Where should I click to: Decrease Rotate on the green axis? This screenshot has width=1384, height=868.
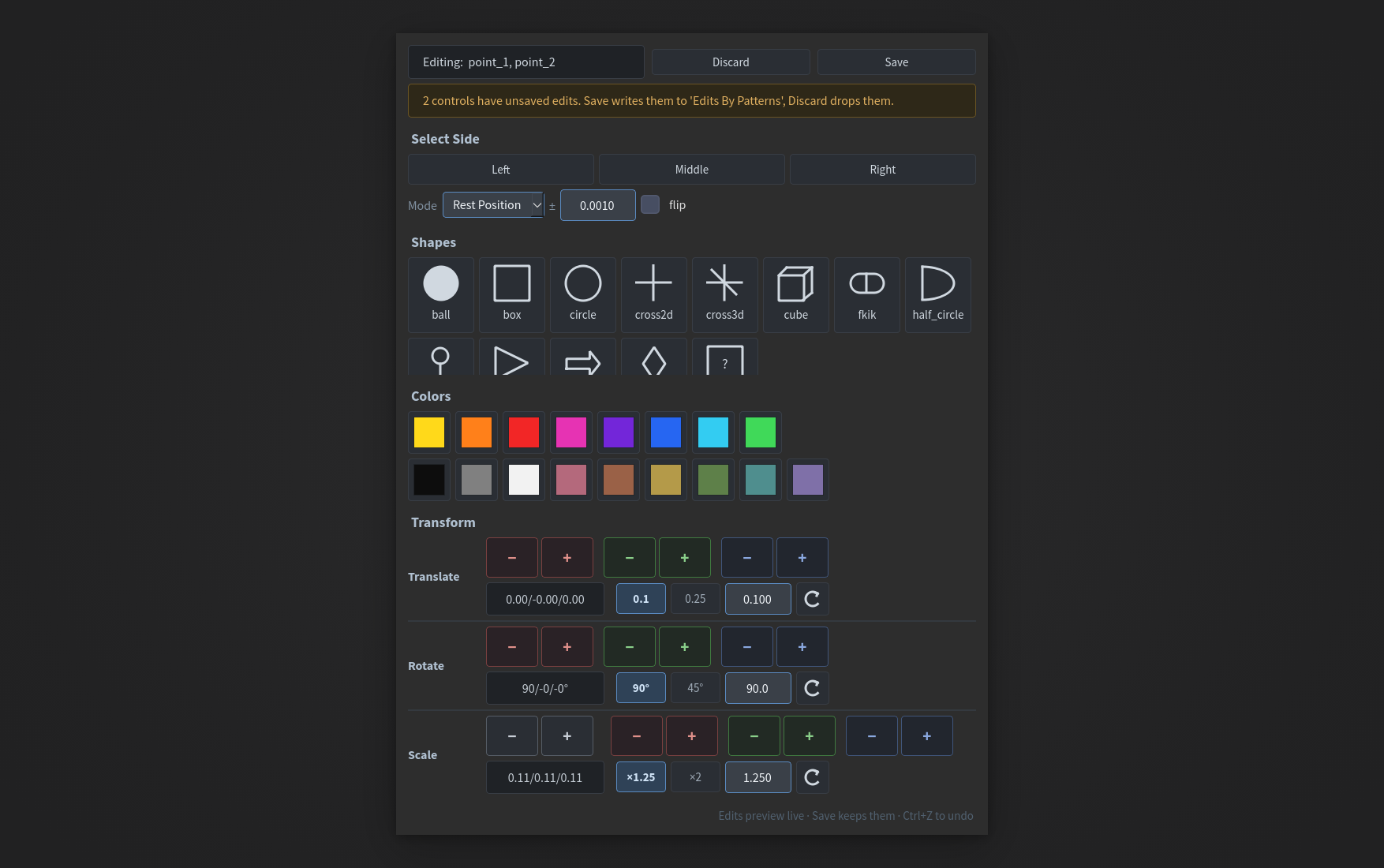coord(630,647)
